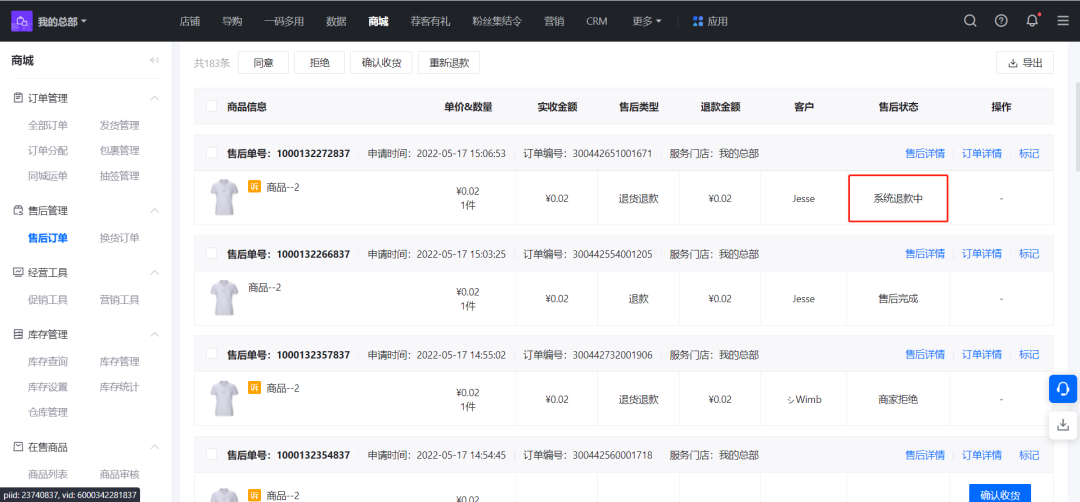
Task: Check the box for order 1000132357837
Action: pos(211,354)
